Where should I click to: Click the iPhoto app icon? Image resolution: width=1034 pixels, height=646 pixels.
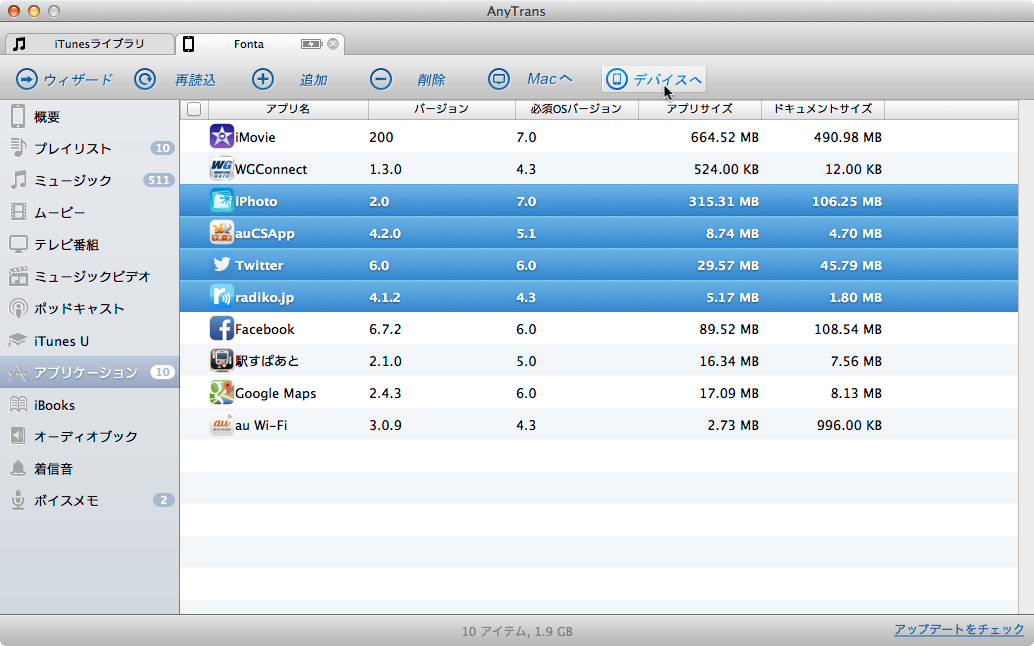(222, 200)
